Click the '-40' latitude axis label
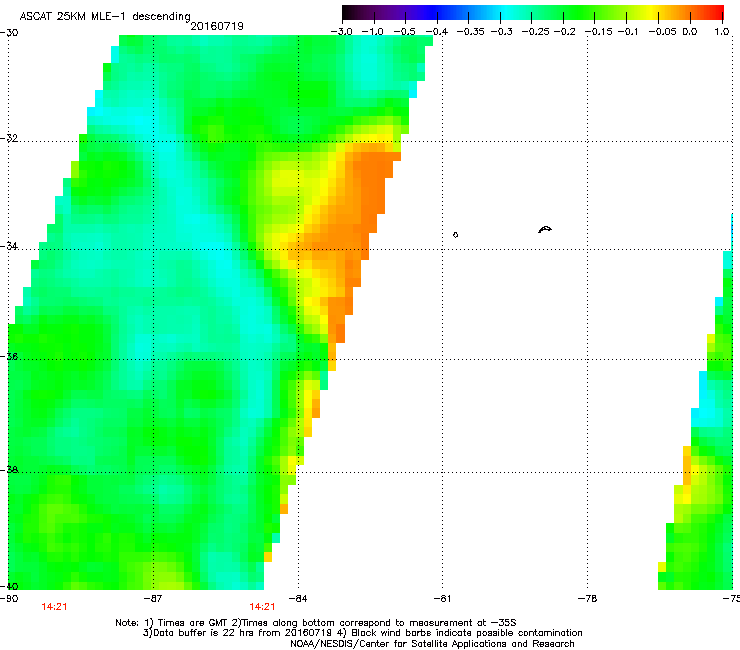 (x=9, y=586)
